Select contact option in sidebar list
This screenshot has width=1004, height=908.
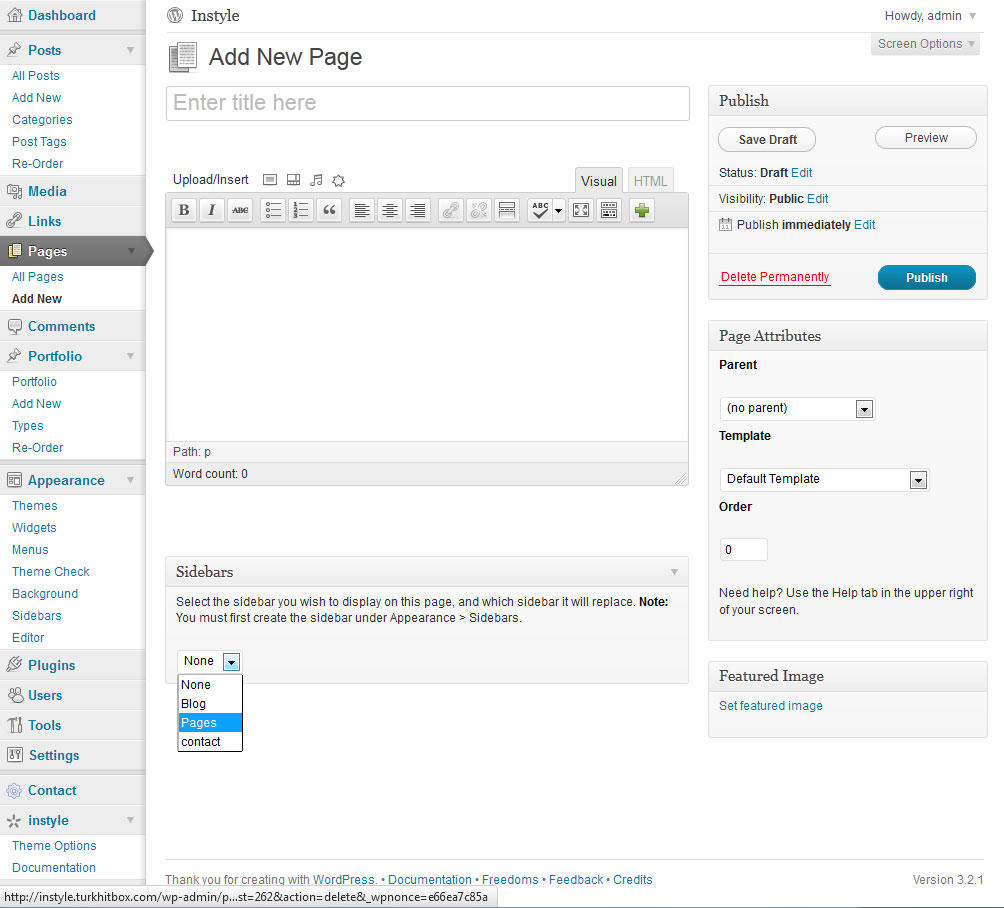(x=210, y=742)
